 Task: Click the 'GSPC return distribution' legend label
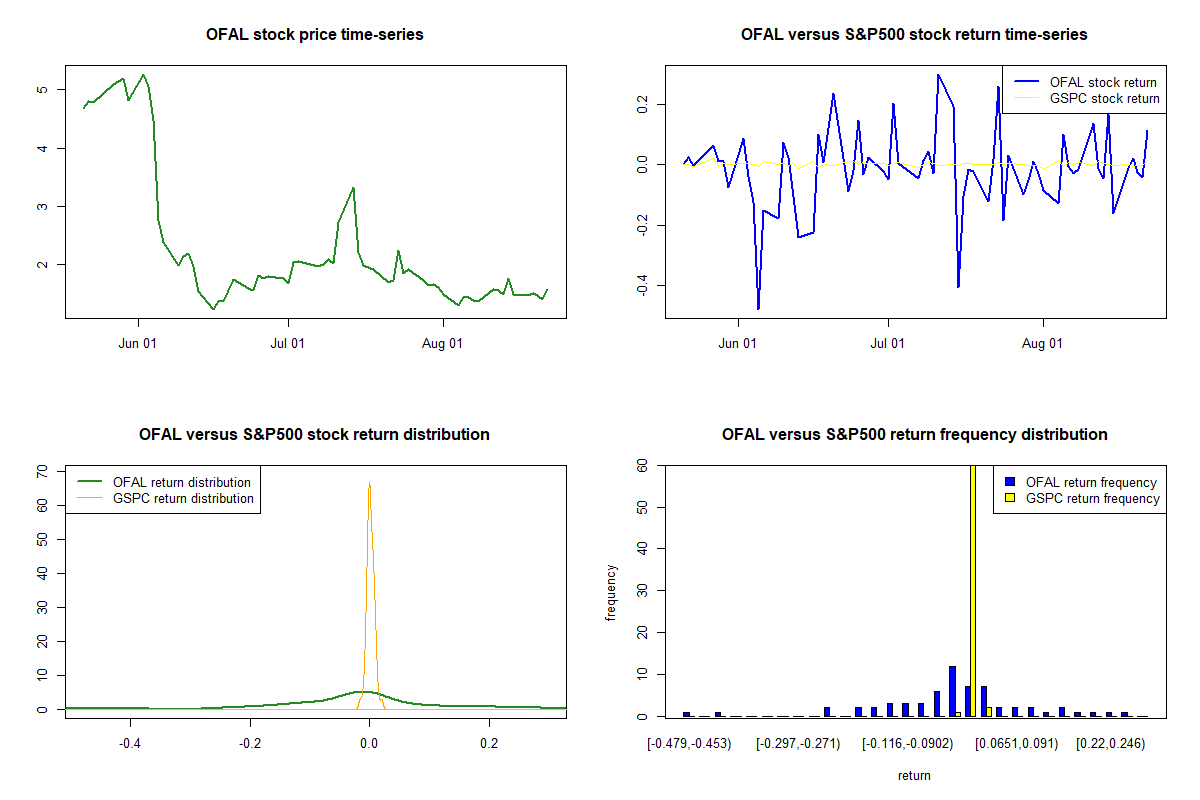pos(184,498)
